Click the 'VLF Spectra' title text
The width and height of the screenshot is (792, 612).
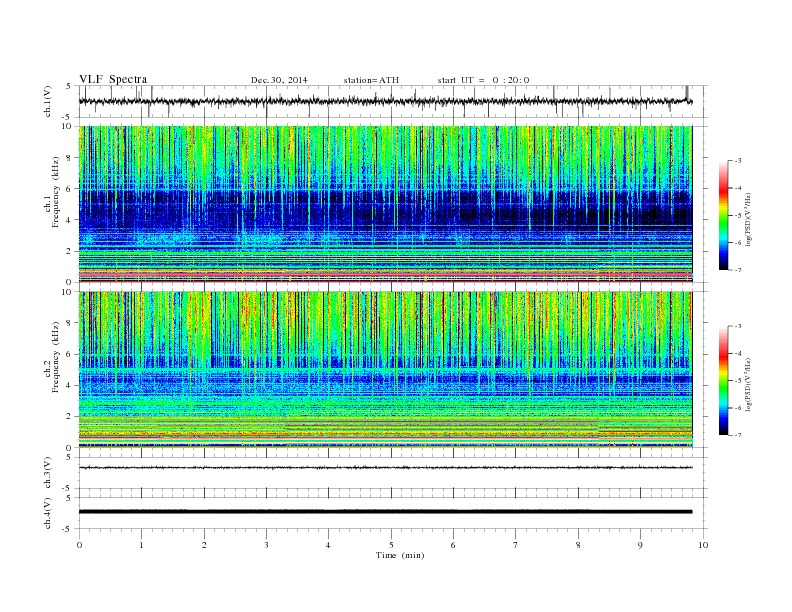(113, 79)
